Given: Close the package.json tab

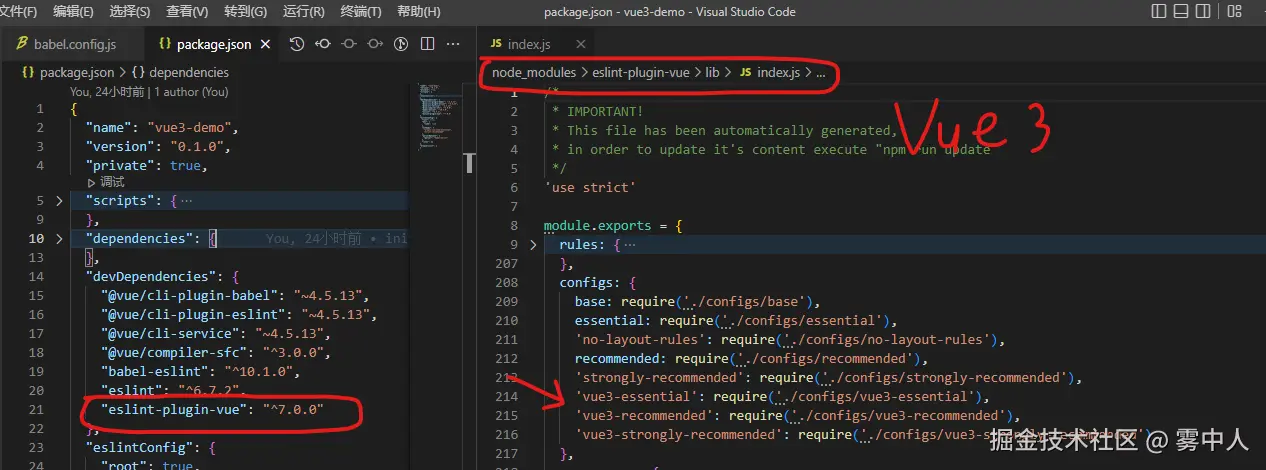Looking at the screenshot, I should pyautogui.click(x=265, y=44).
